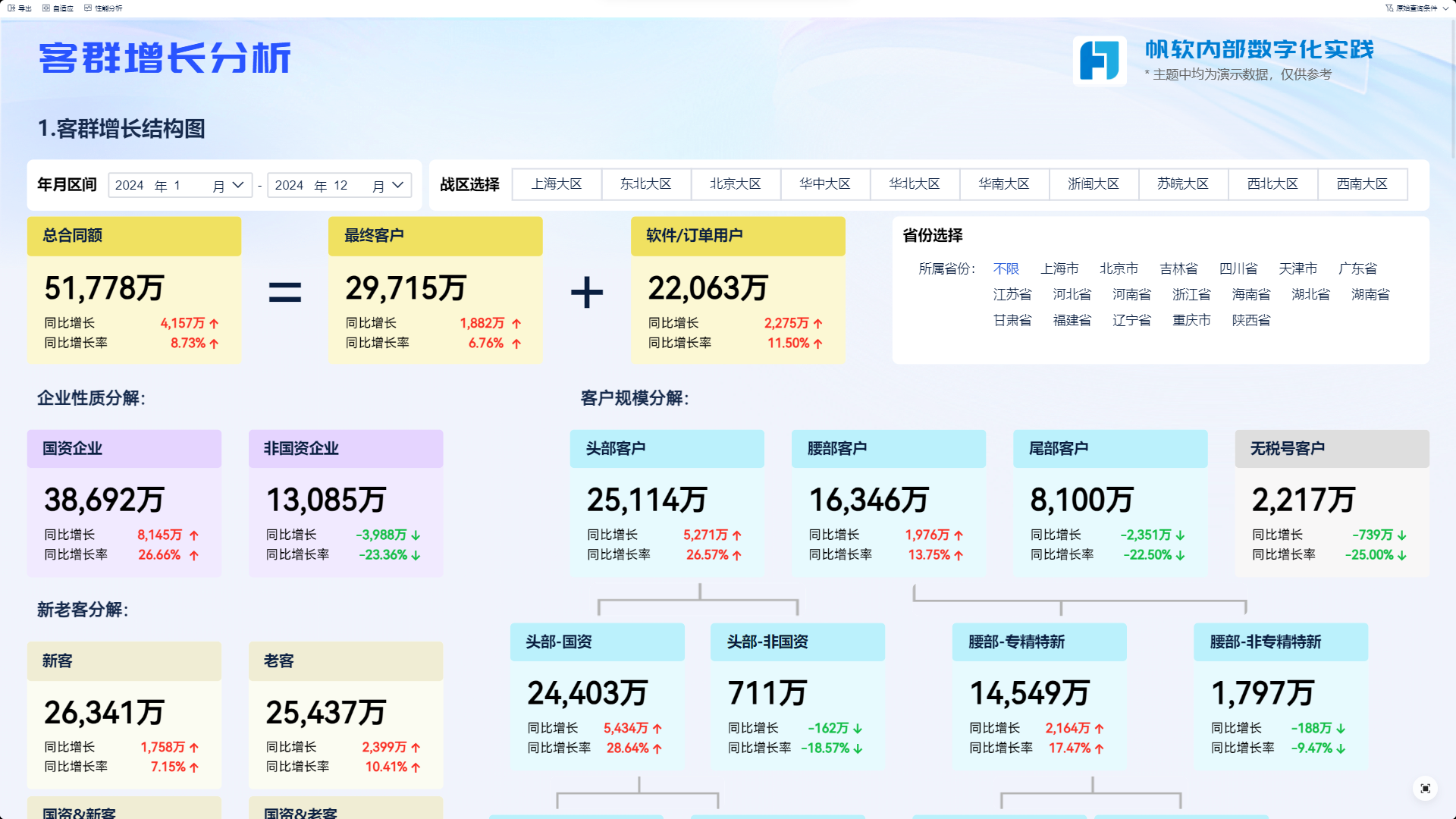Click the 西南大区 region button
The width and height of the screenshot is (1456, 819).
(1362, 184)
